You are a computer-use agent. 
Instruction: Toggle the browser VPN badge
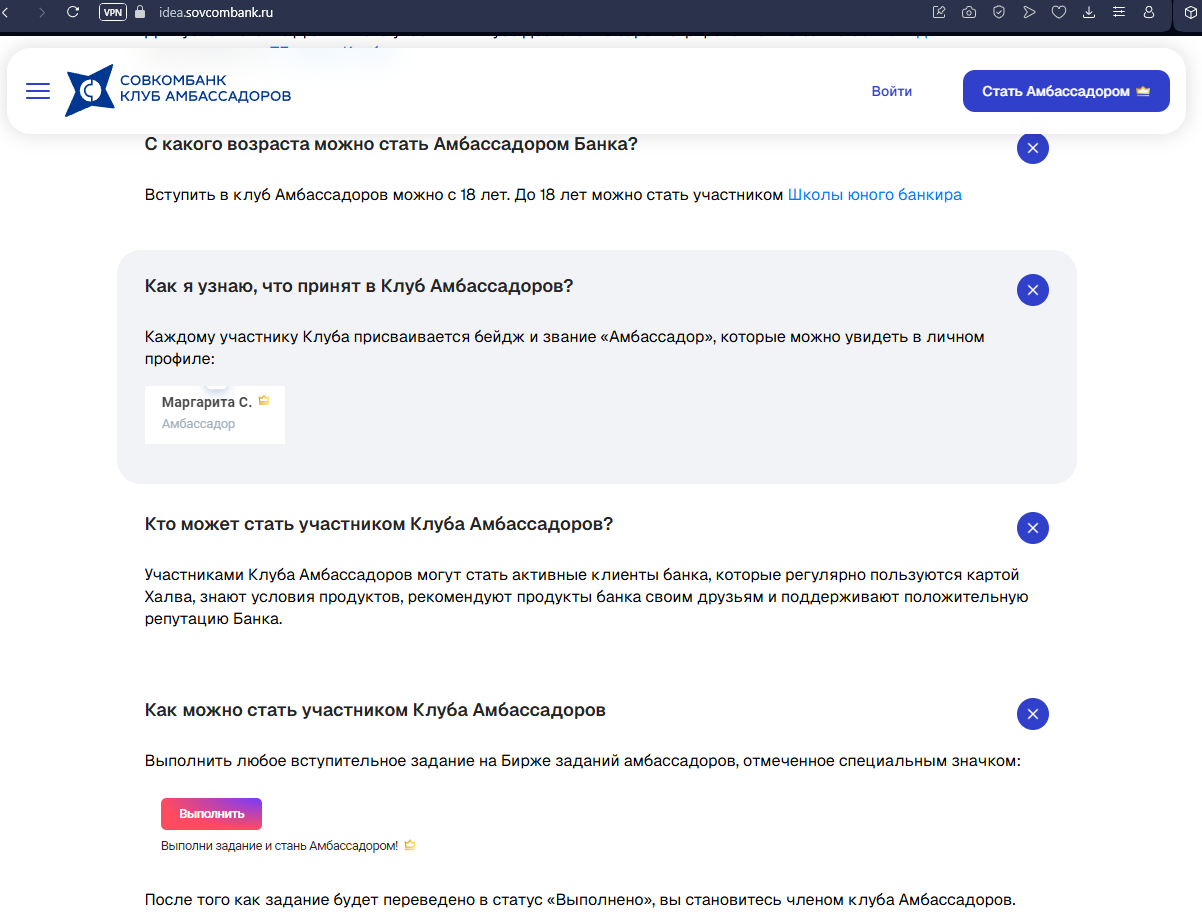tap(113, 12)
